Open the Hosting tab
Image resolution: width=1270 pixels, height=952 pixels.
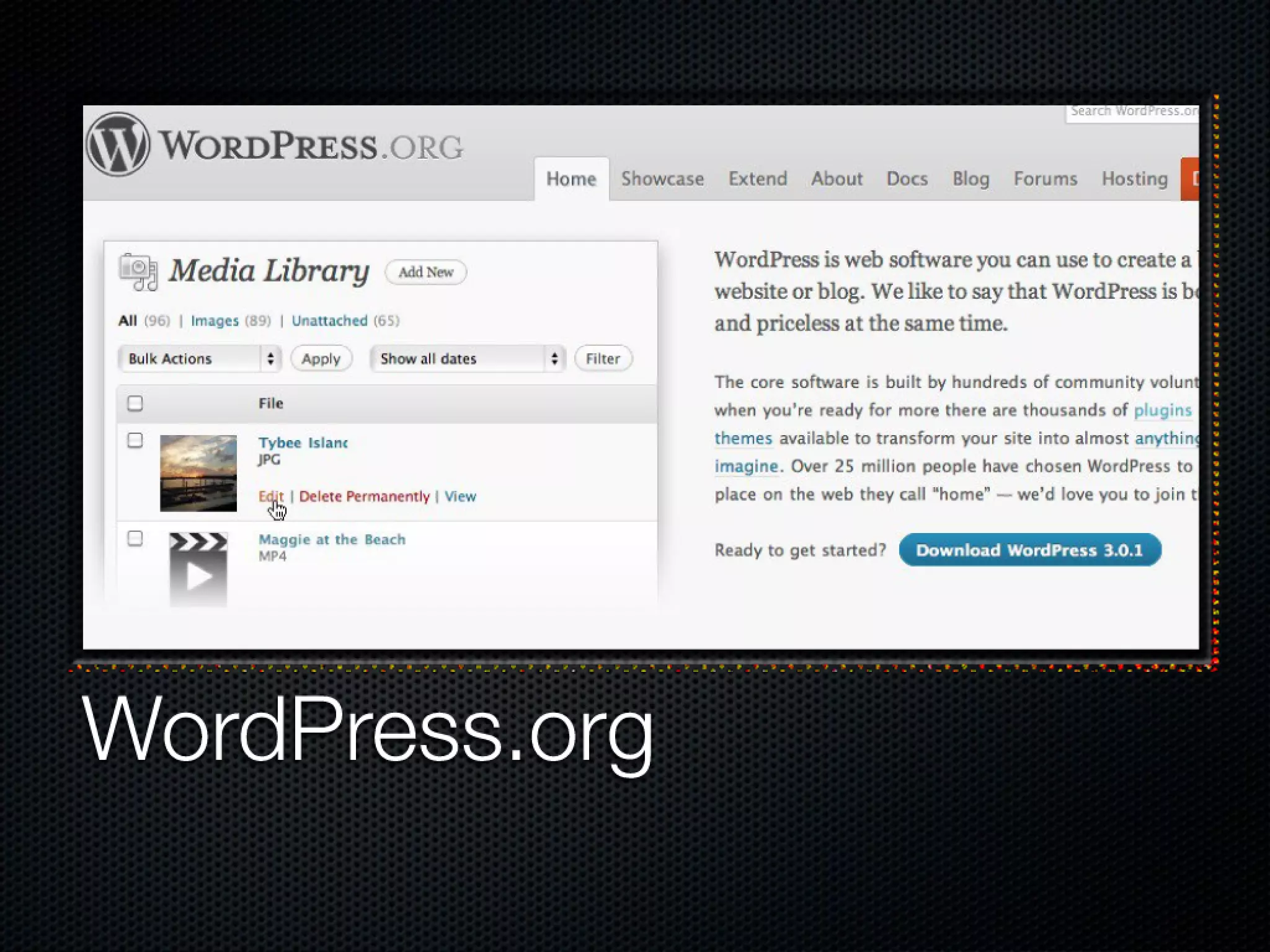click(x=1135, y=179)
